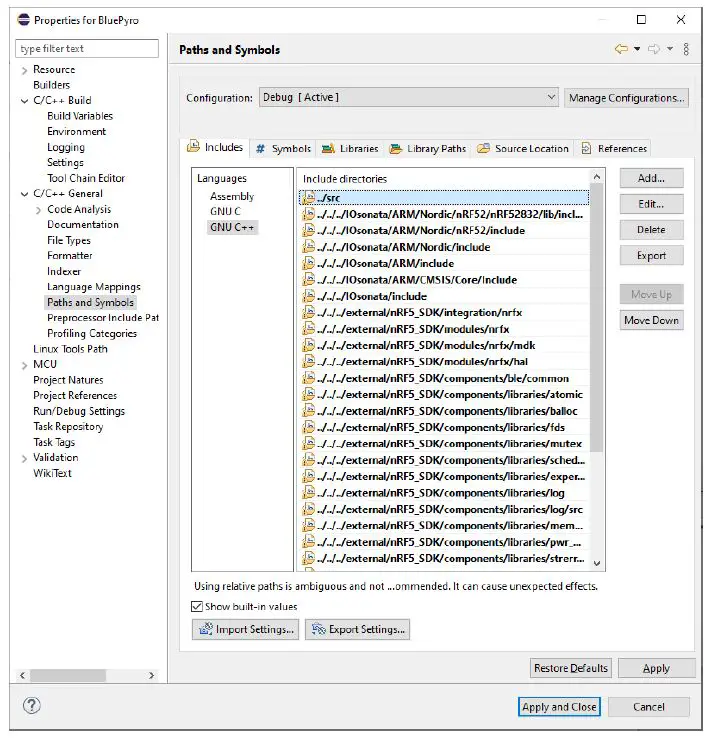Click the folder icon beside ../src
The image size is (717, 740).
tap(308, 197)
